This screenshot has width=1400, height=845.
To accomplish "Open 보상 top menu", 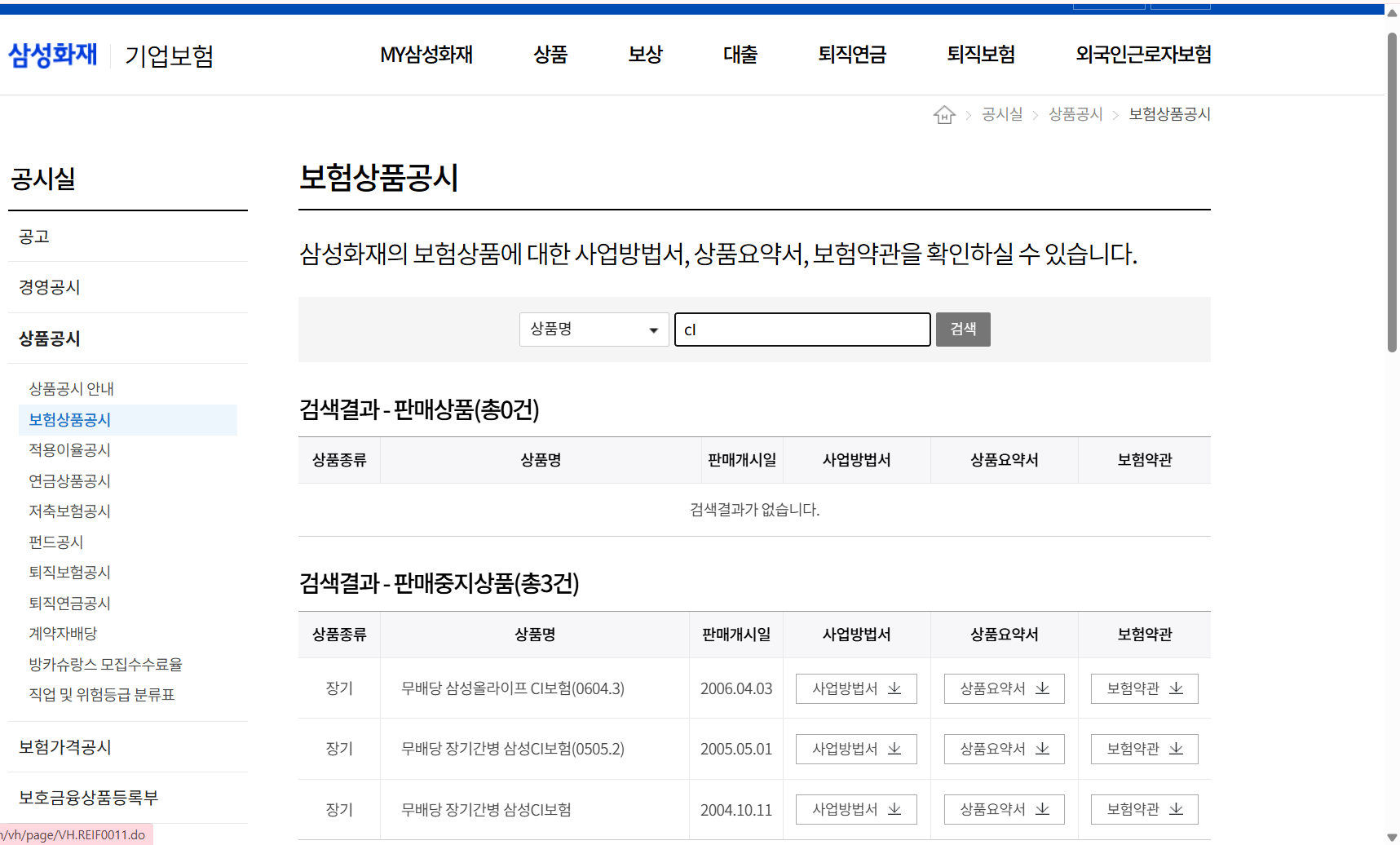I will [x=645, y=55].
